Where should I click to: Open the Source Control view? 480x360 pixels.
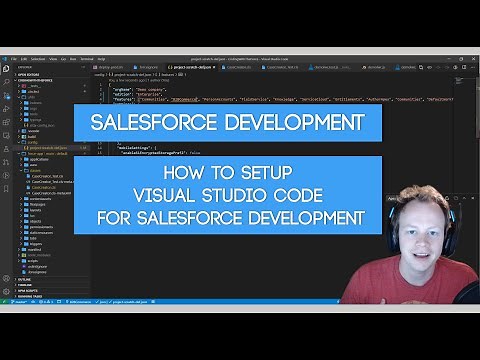[6, 96]
